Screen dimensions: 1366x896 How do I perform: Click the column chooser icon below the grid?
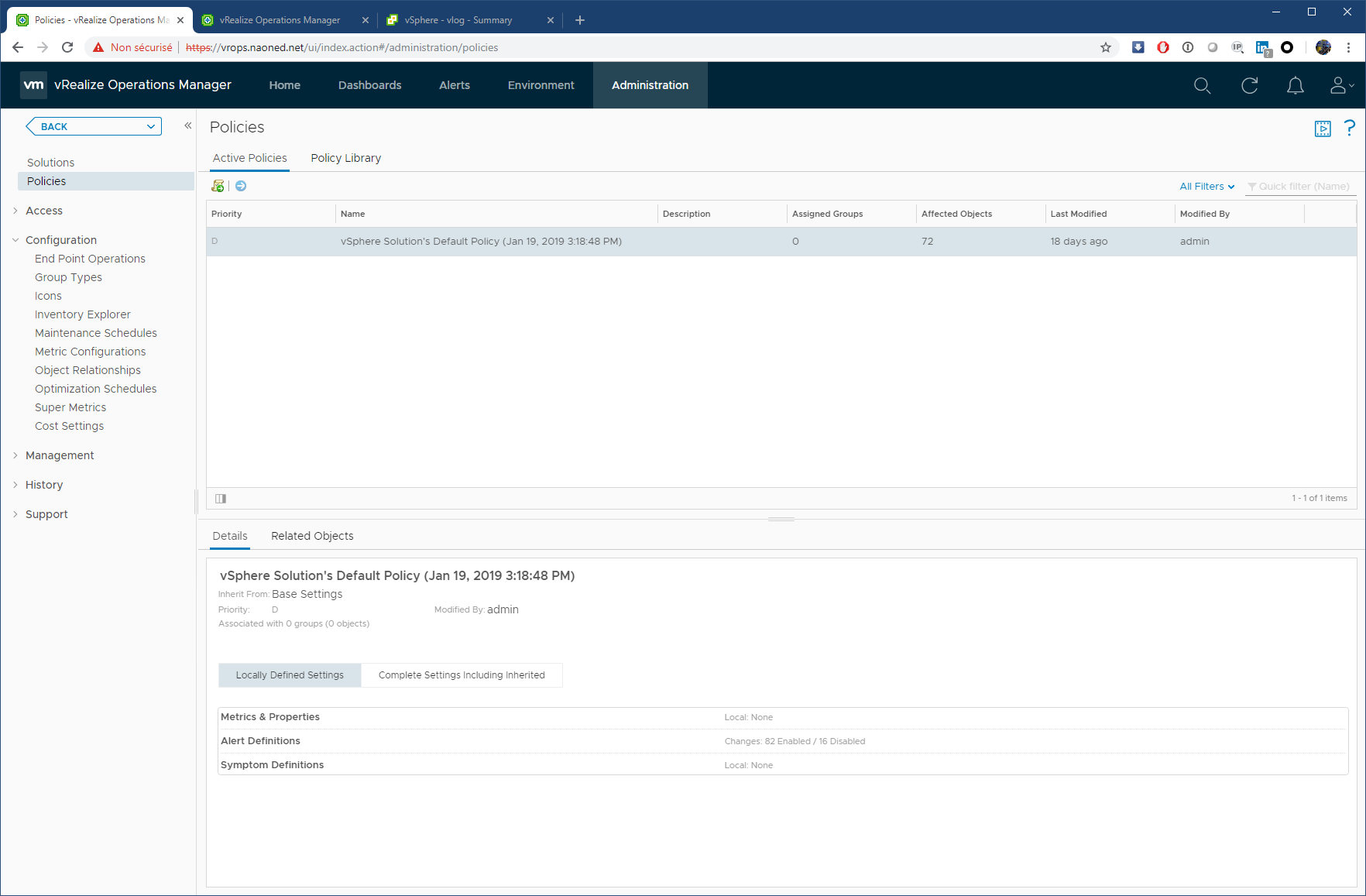pos(221,499)
